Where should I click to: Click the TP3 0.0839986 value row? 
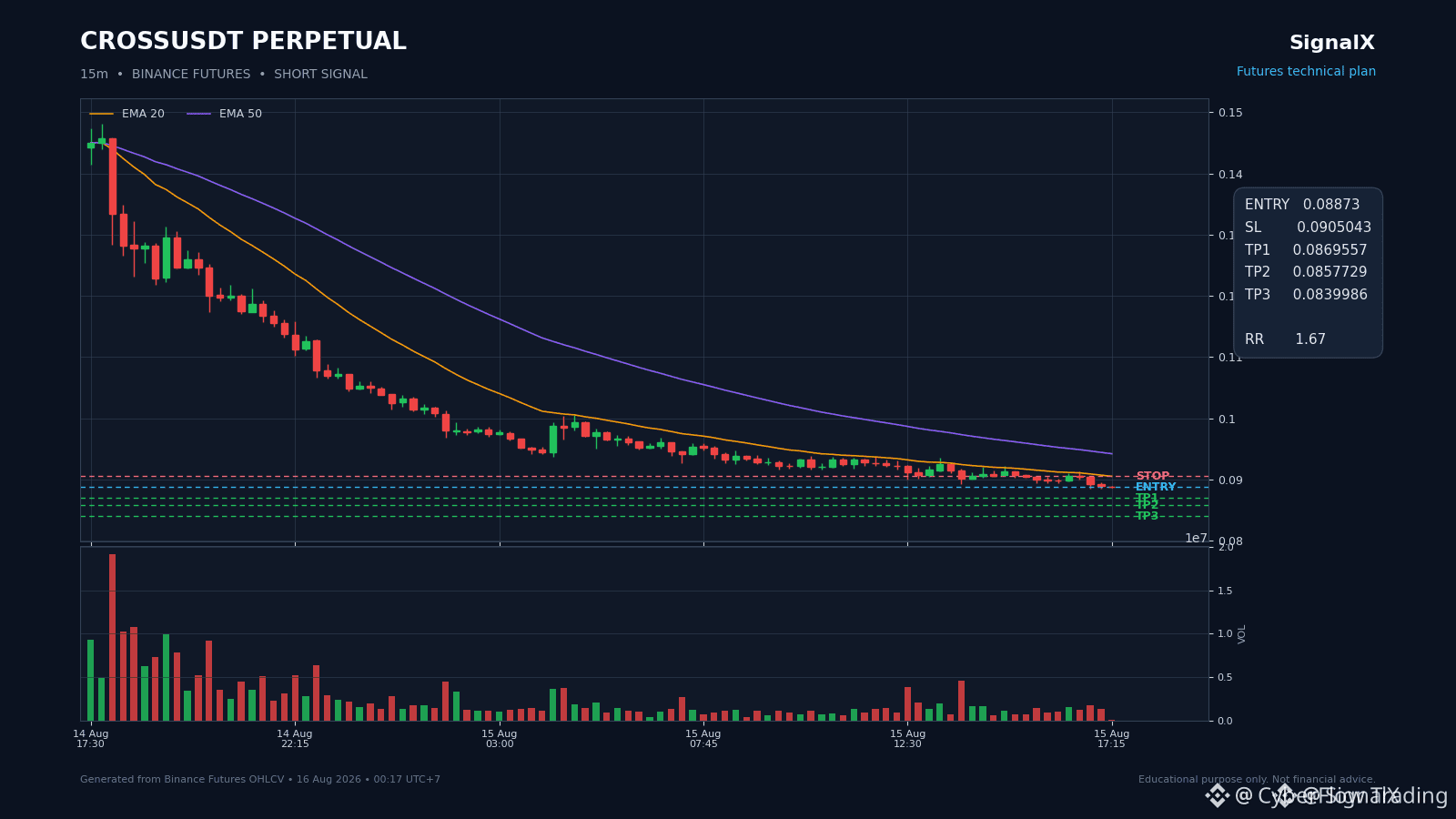[x=1306, y=295]
